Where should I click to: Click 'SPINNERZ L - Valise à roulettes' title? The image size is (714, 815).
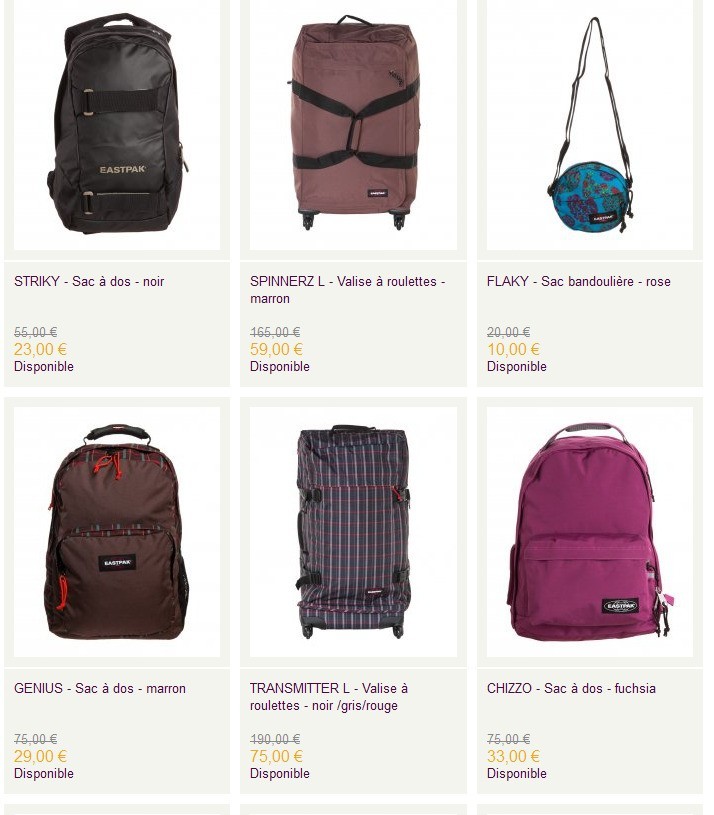tap(347, 290)
